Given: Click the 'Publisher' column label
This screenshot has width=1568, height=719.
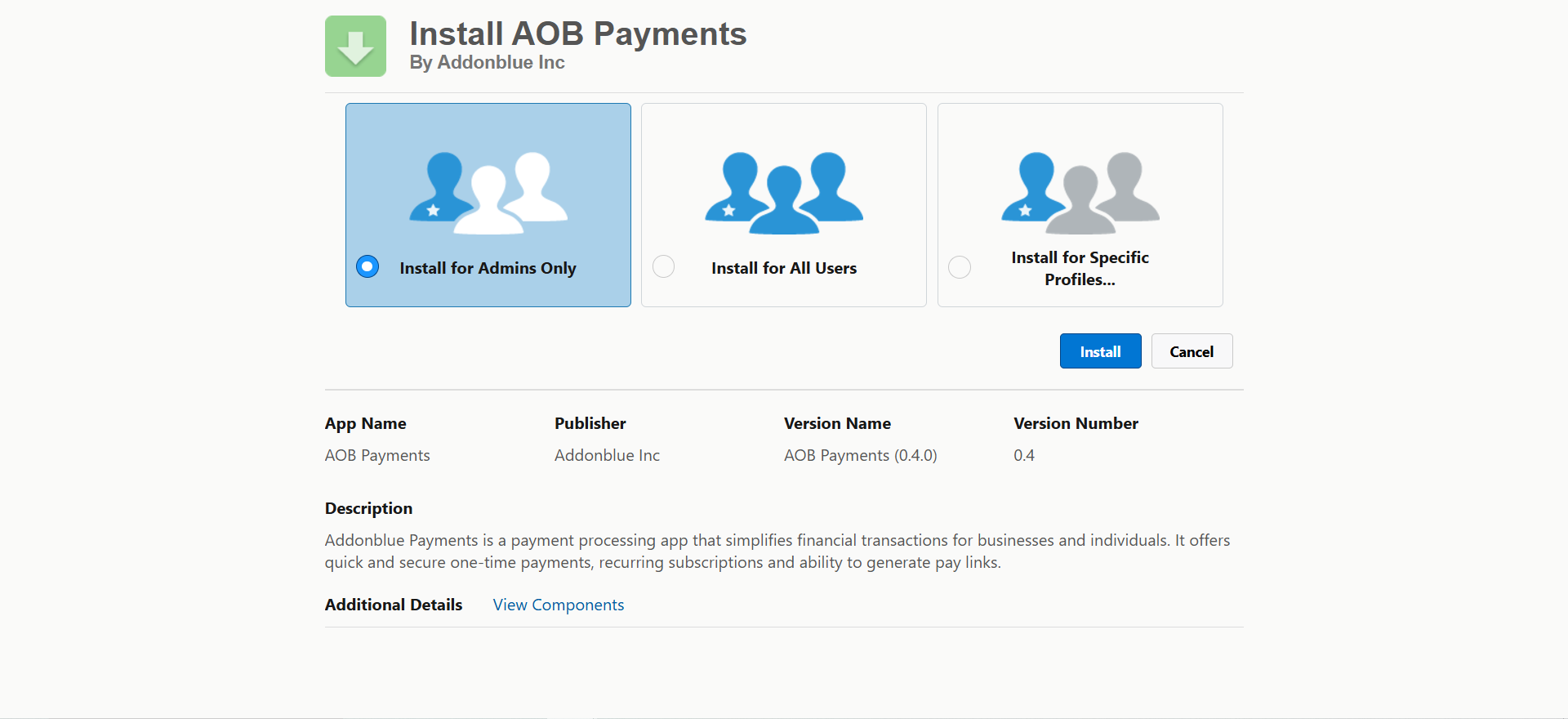Looking at the screenshot, I should (590, 423).
